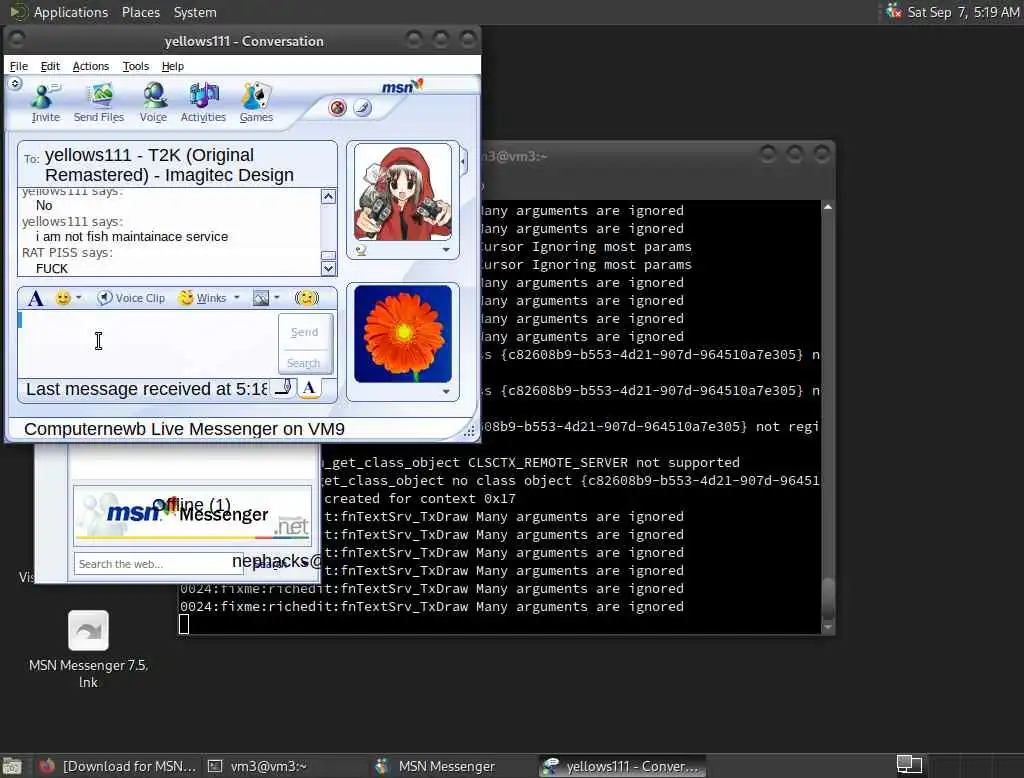Click the contact's anime display picture

[x=403, y=193]
